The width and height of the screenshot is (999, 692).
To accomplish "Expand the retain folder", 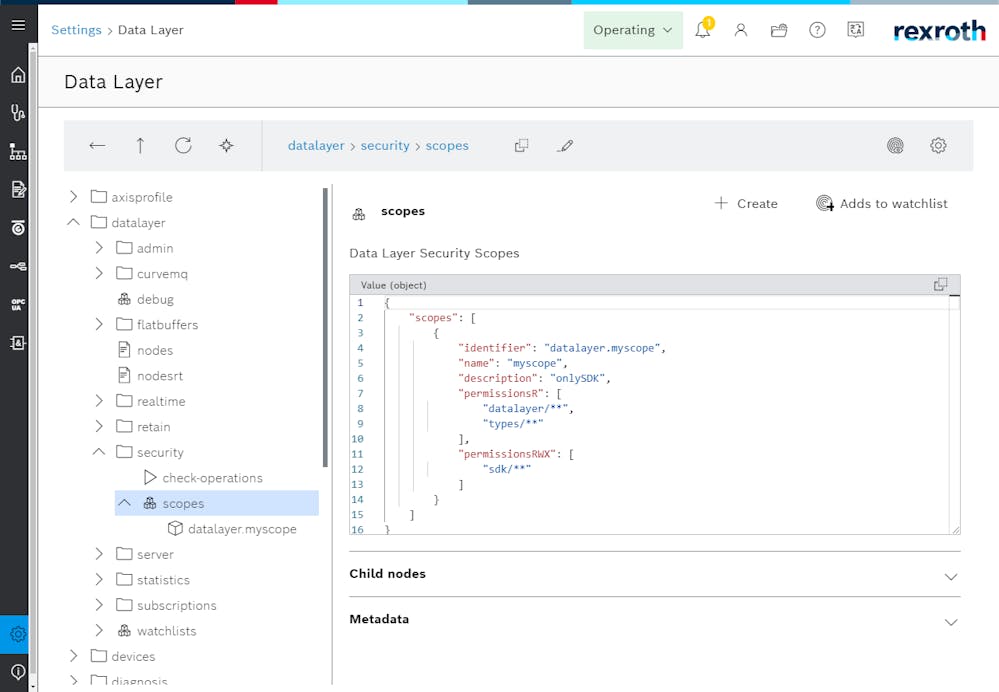I will click(x=99, y=426).
